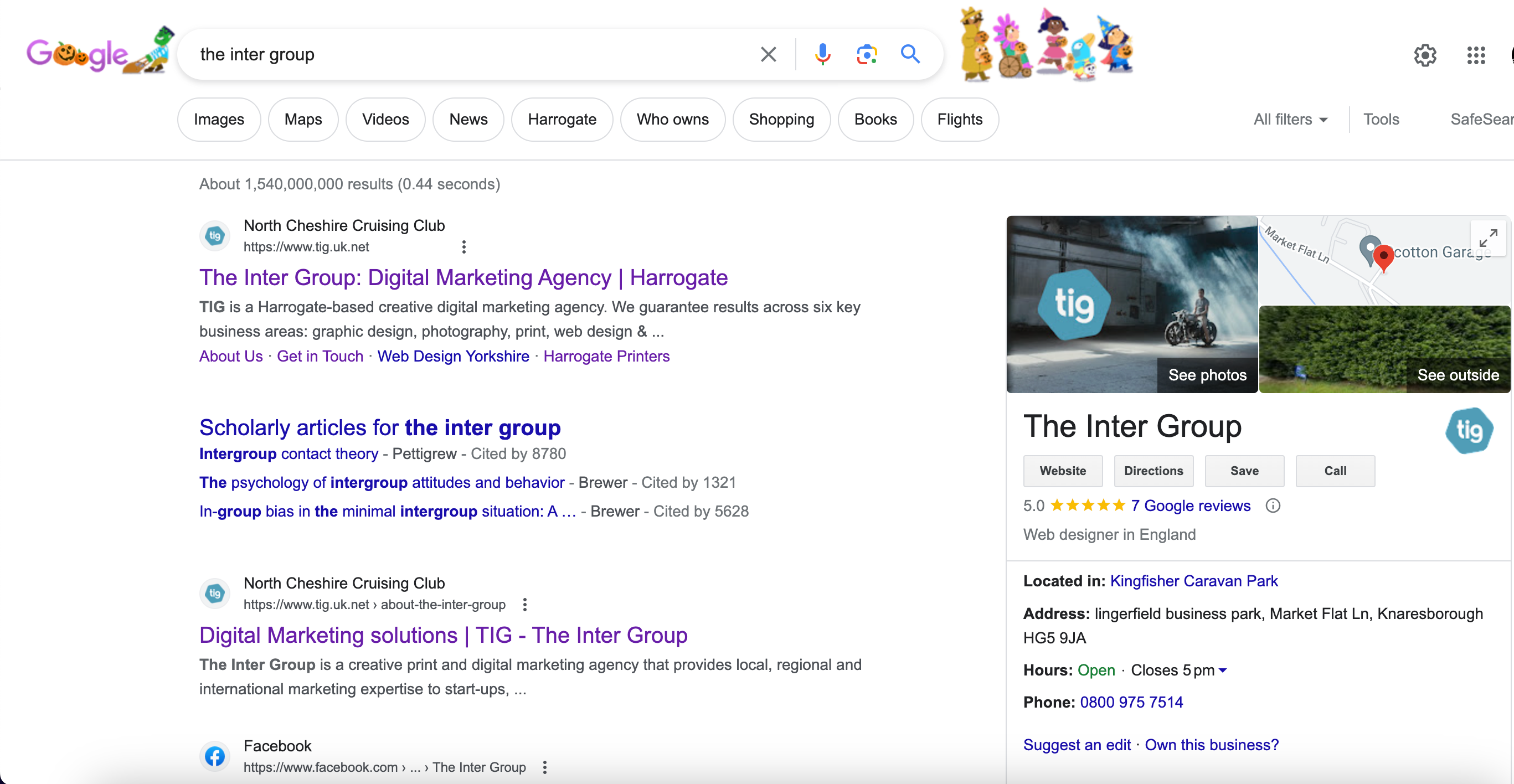Click the 'About 1,540,000,000 results' text
This screenshot has width=1514, height=784.
point(349,184)
